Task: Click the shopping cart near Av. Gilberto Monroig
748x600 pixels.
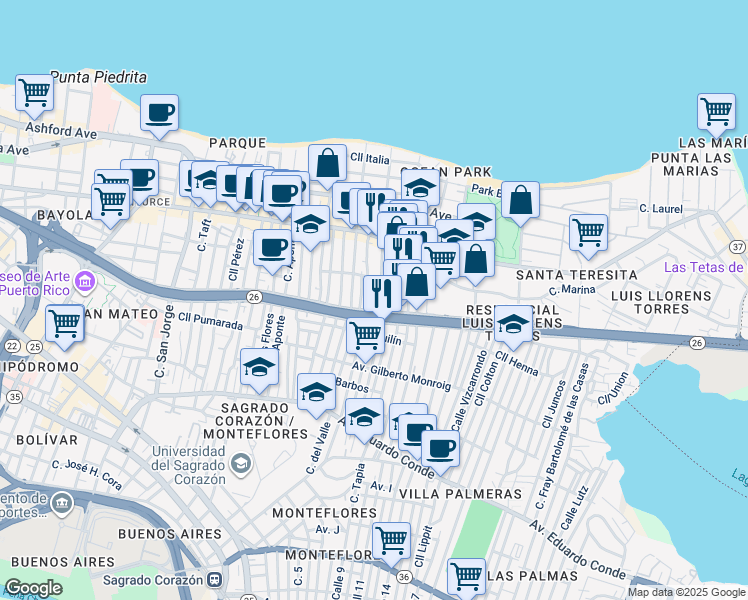Action: pyautogui.click(x=366, y=335)
